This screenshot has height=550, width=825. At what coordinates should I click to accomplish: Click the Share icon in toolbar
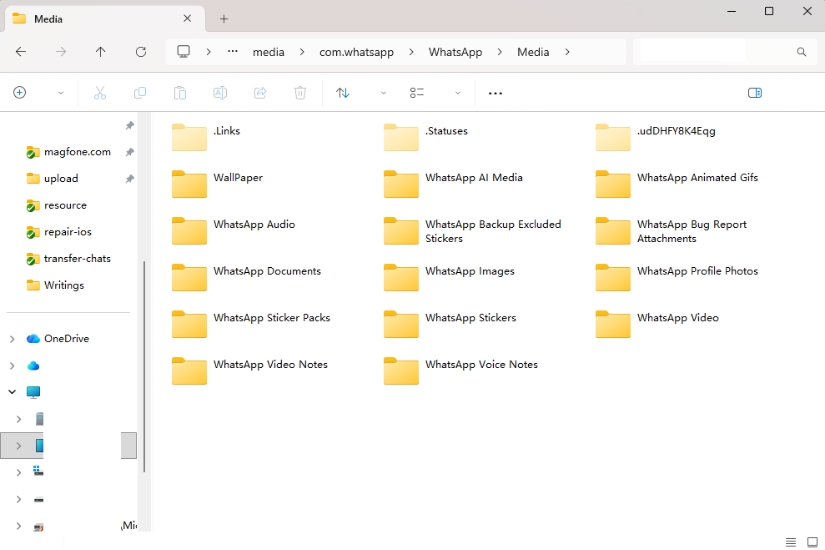coord(260,93)
